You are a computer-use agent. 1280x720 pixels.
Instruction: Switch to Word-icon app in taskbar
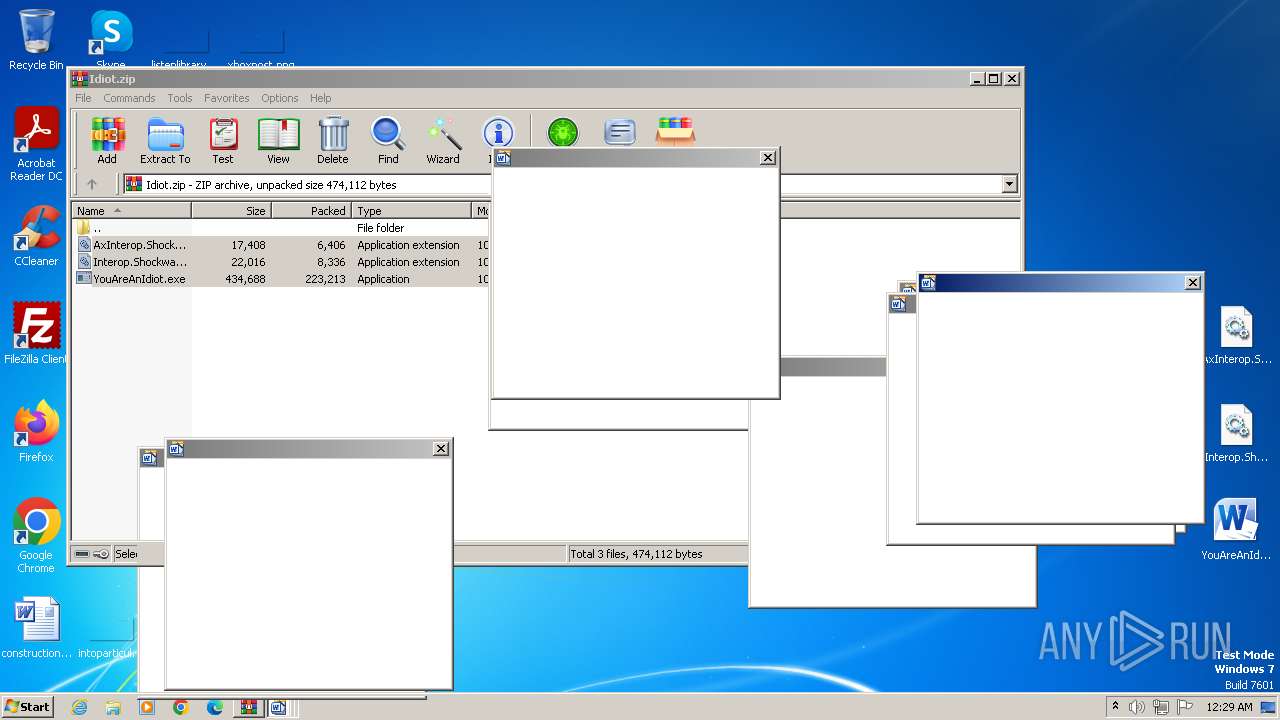278,707
